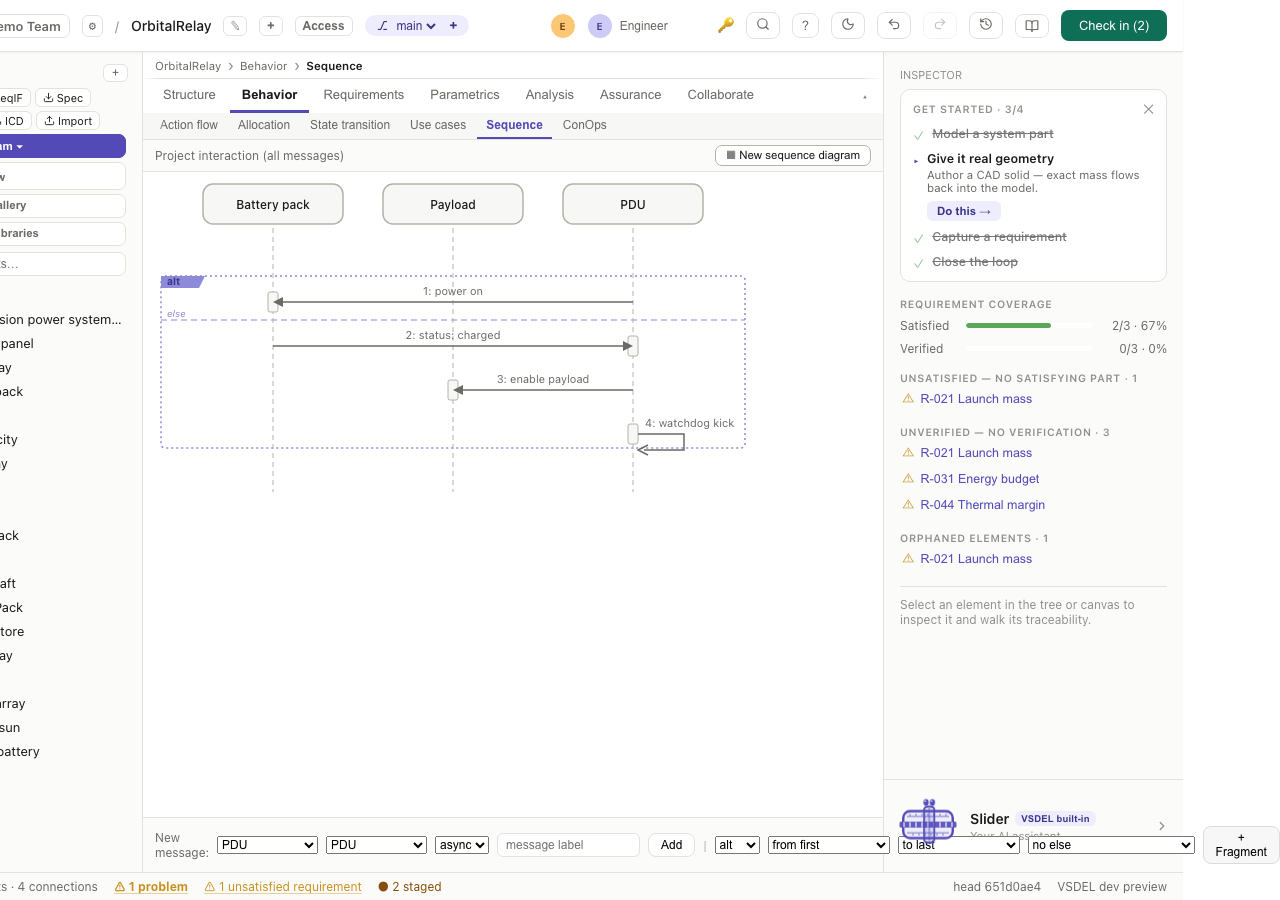Open the "no else" dropdown

coord(1111,845)
